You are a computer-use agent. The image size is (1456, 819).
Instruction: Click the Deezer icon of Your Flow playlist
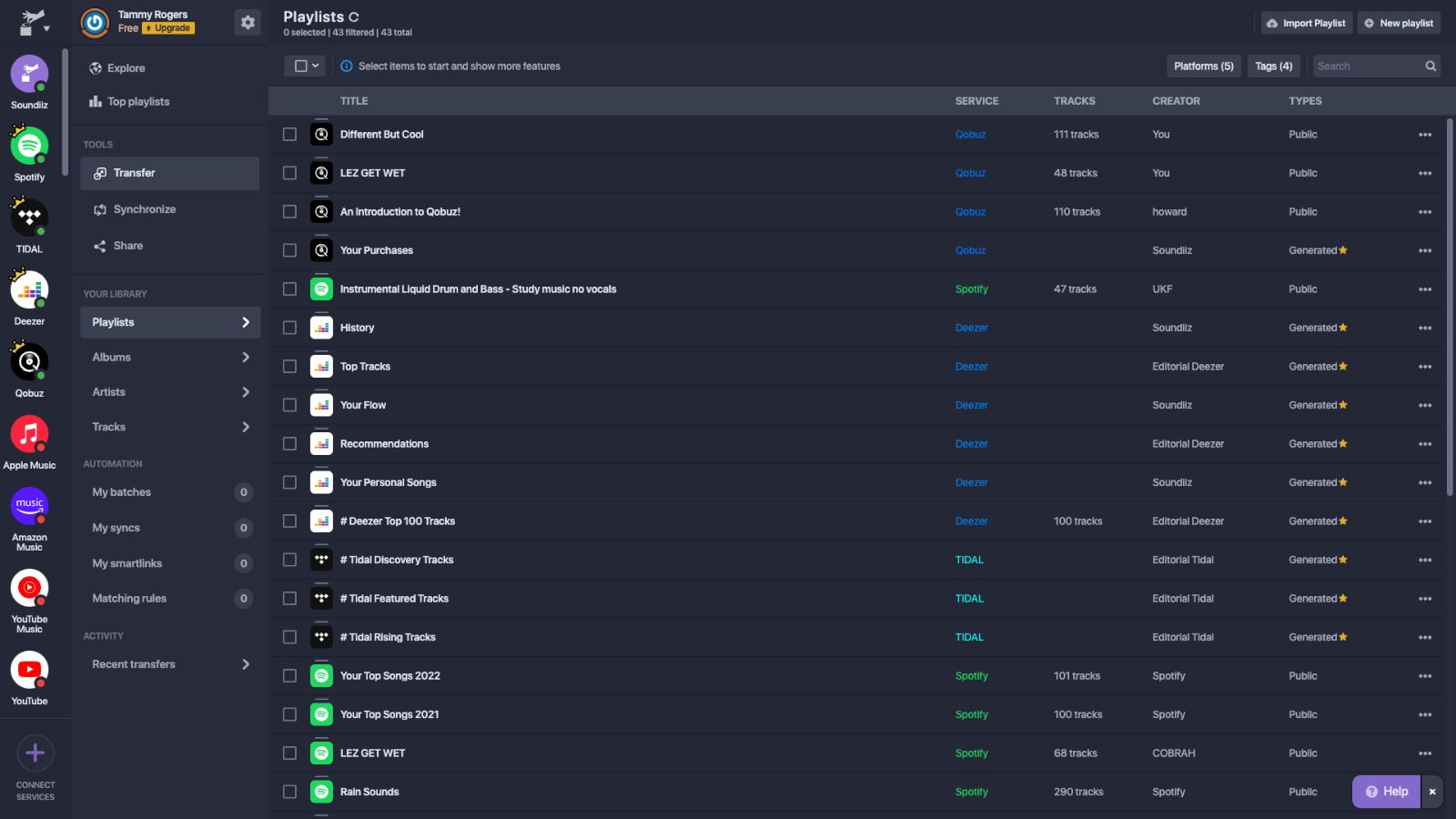point(321,405)
